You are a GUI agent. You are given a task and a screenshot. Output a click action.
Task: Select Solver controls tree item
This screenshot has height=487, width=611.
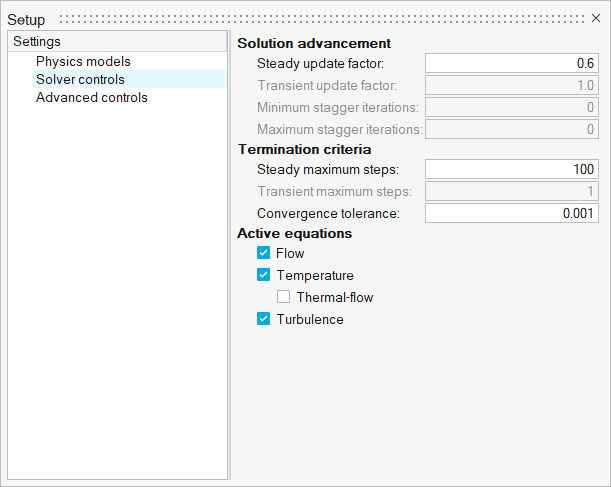point(80,79)
